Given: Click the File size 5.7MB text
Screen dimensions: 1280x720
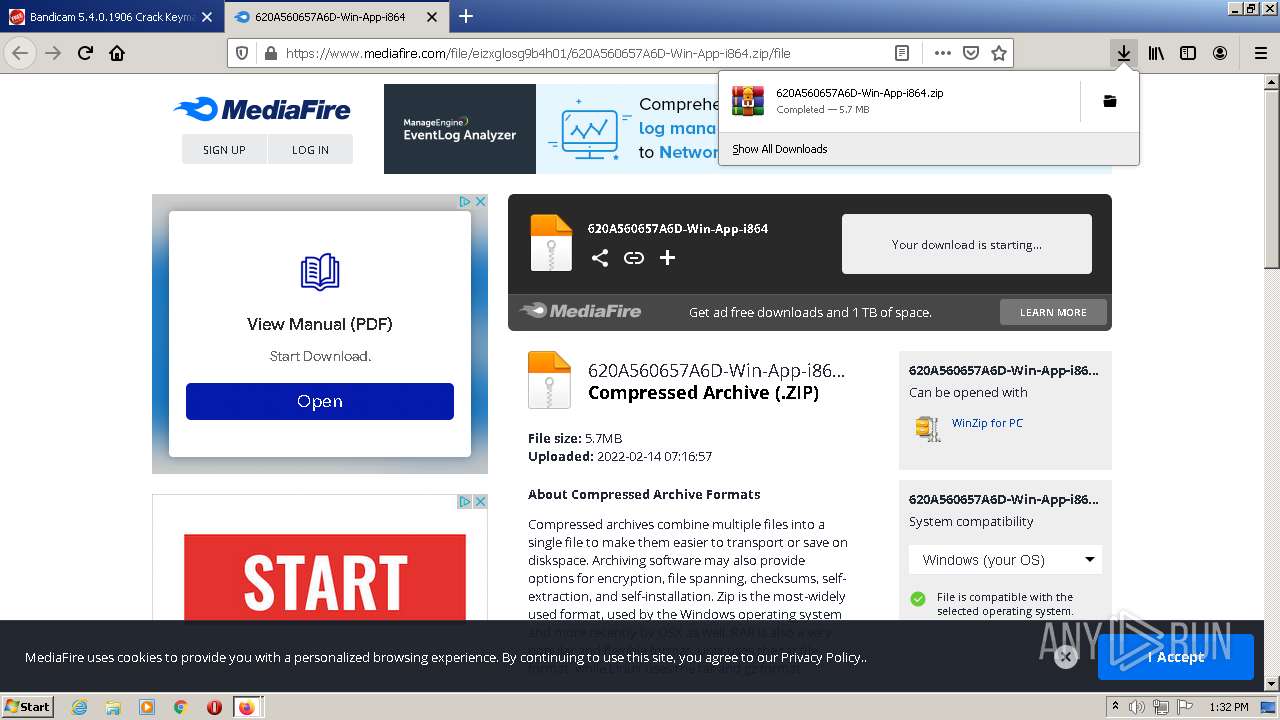Looking at the screenshot, I should [575, 438].
